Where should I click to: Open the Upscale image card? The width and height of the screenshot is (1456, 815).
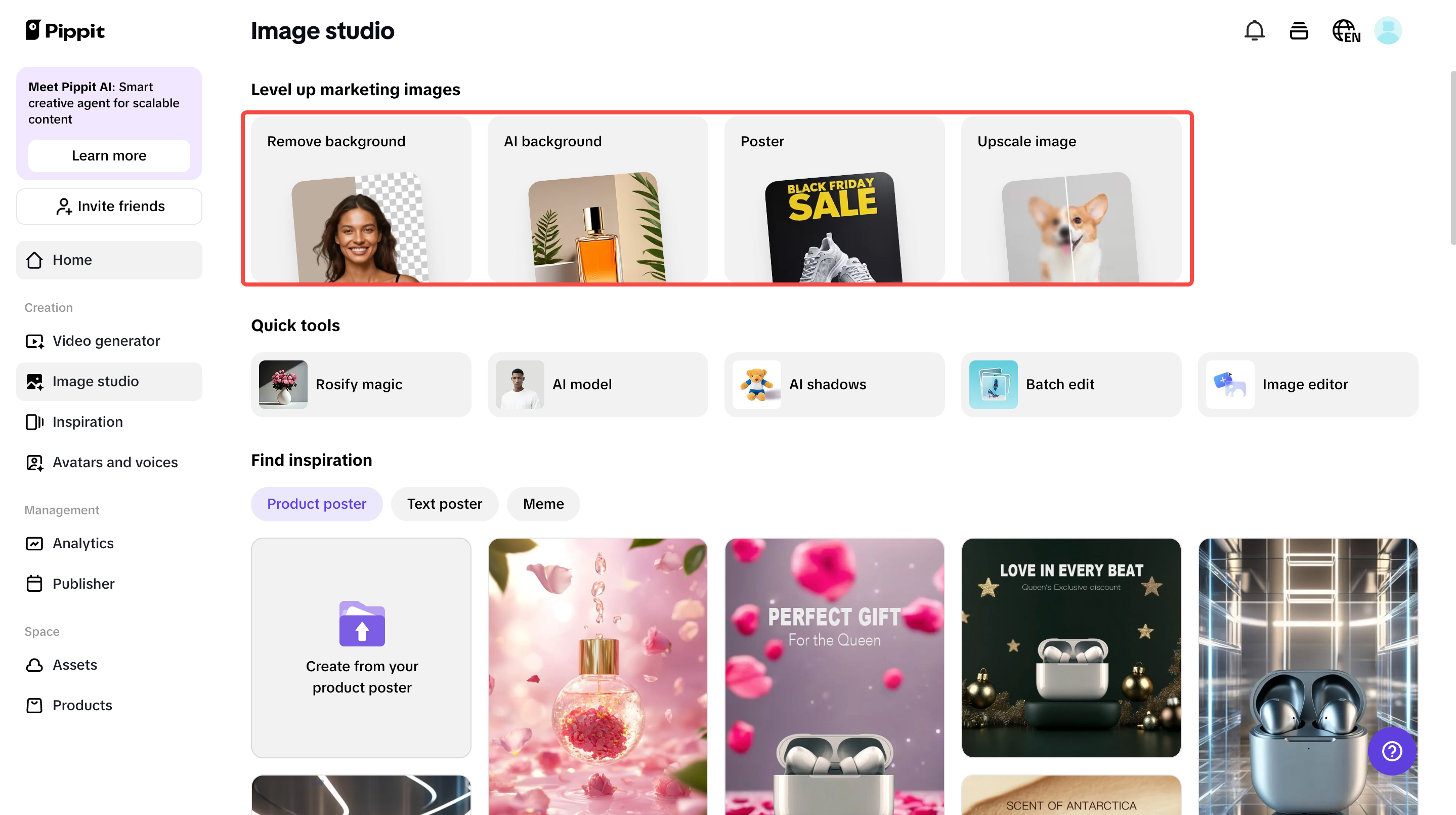(1070, 199)
